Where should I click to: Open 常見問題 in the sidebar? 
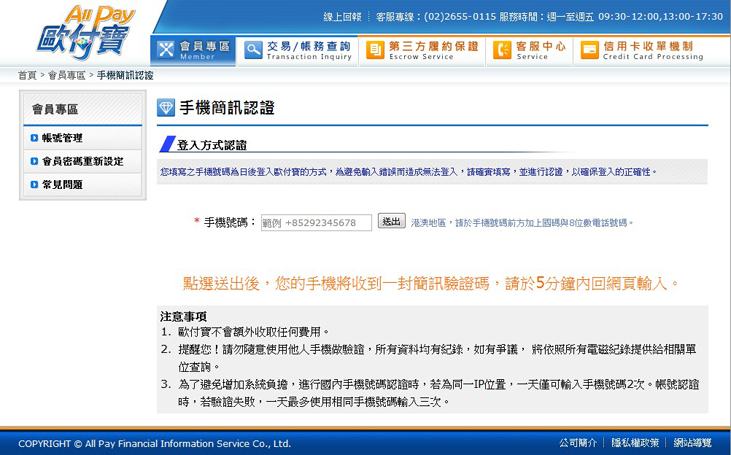62,184
